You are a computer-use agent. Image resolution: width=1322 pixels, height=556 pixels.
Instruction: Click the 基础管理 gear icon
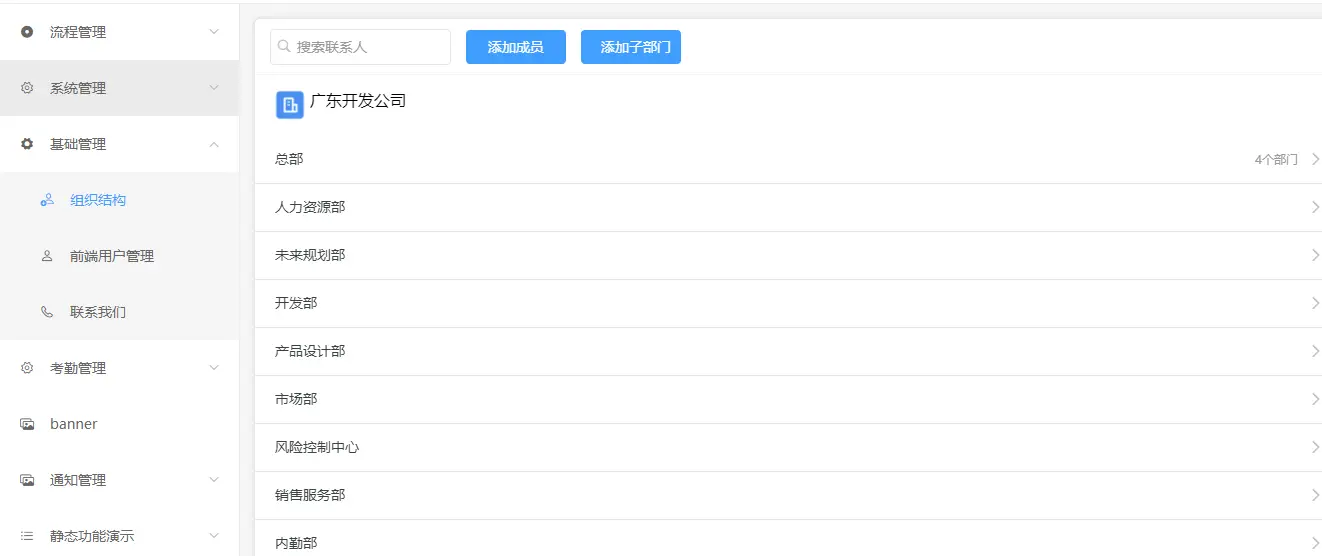pos(27,144)
